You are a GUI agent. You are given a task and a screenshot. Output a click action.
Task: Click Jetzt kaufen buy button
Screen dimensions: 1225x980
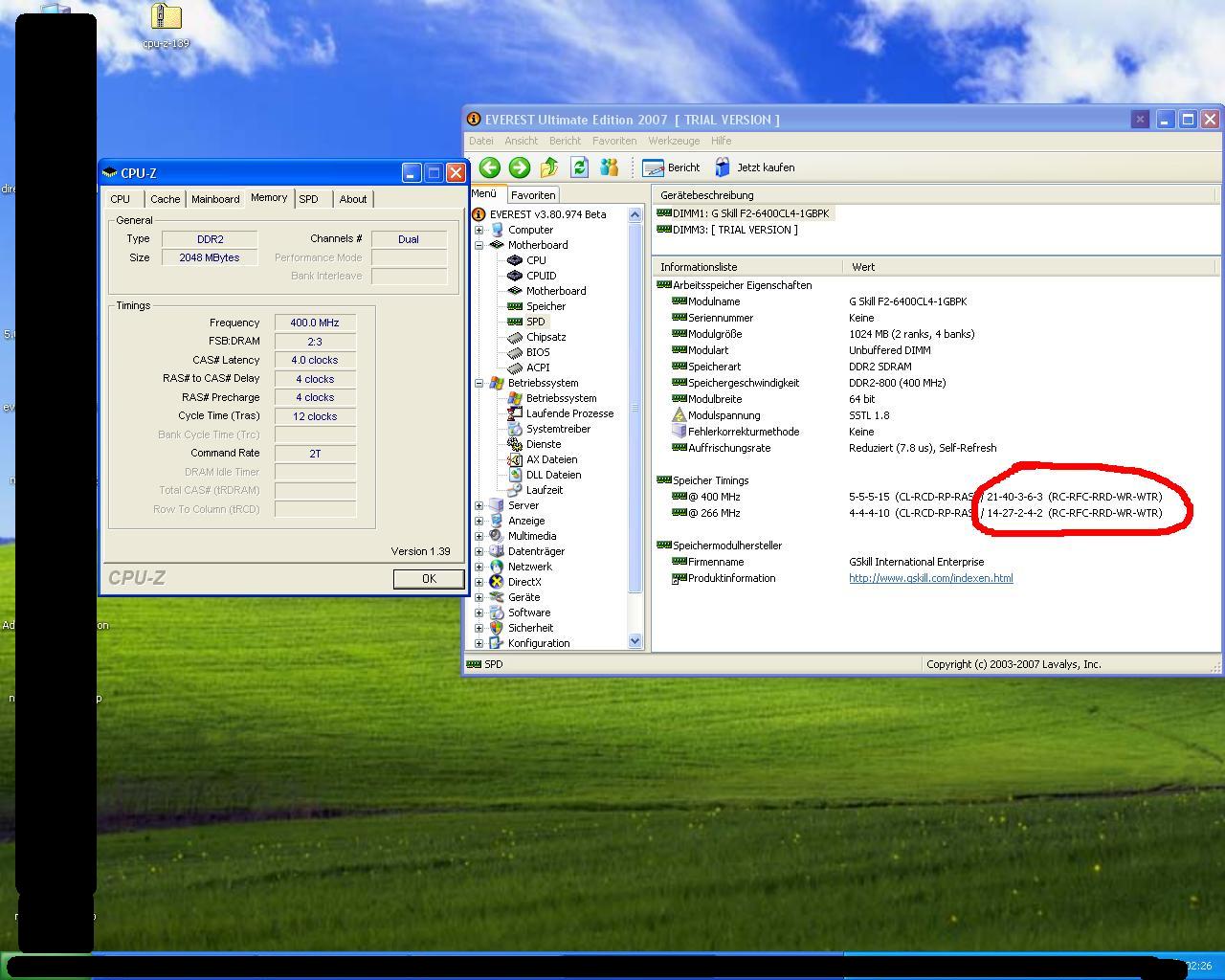[x=754, y=167]
